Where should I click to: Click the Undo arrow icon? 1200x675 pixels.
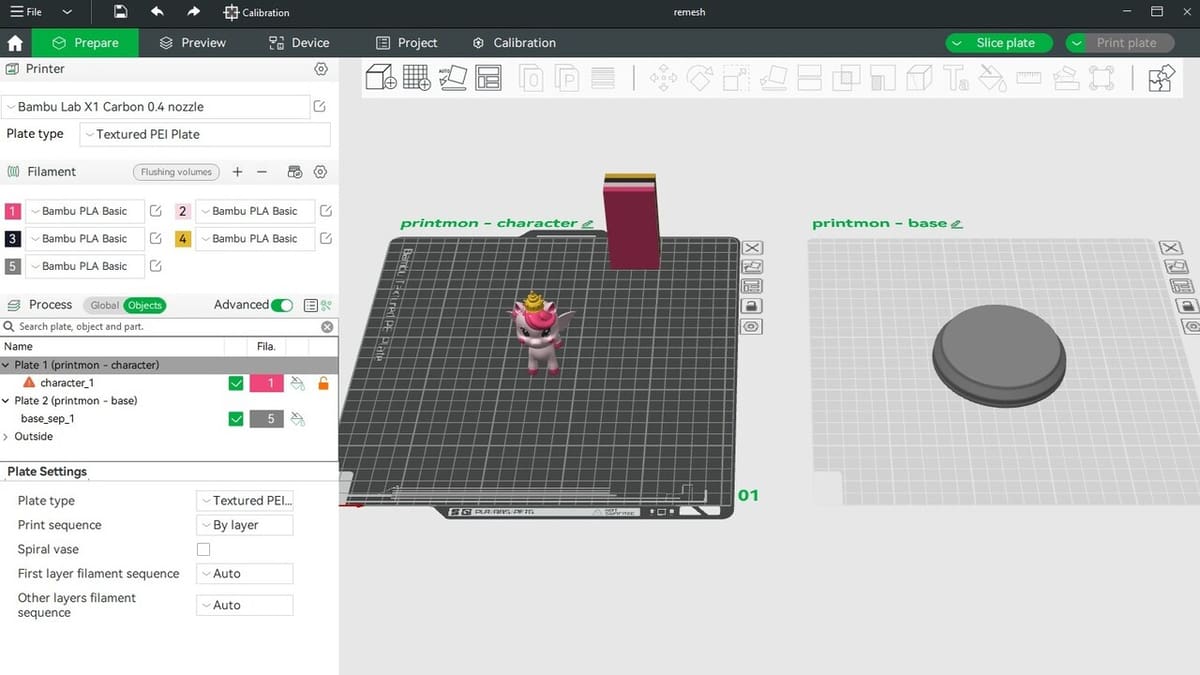point(157,12)
